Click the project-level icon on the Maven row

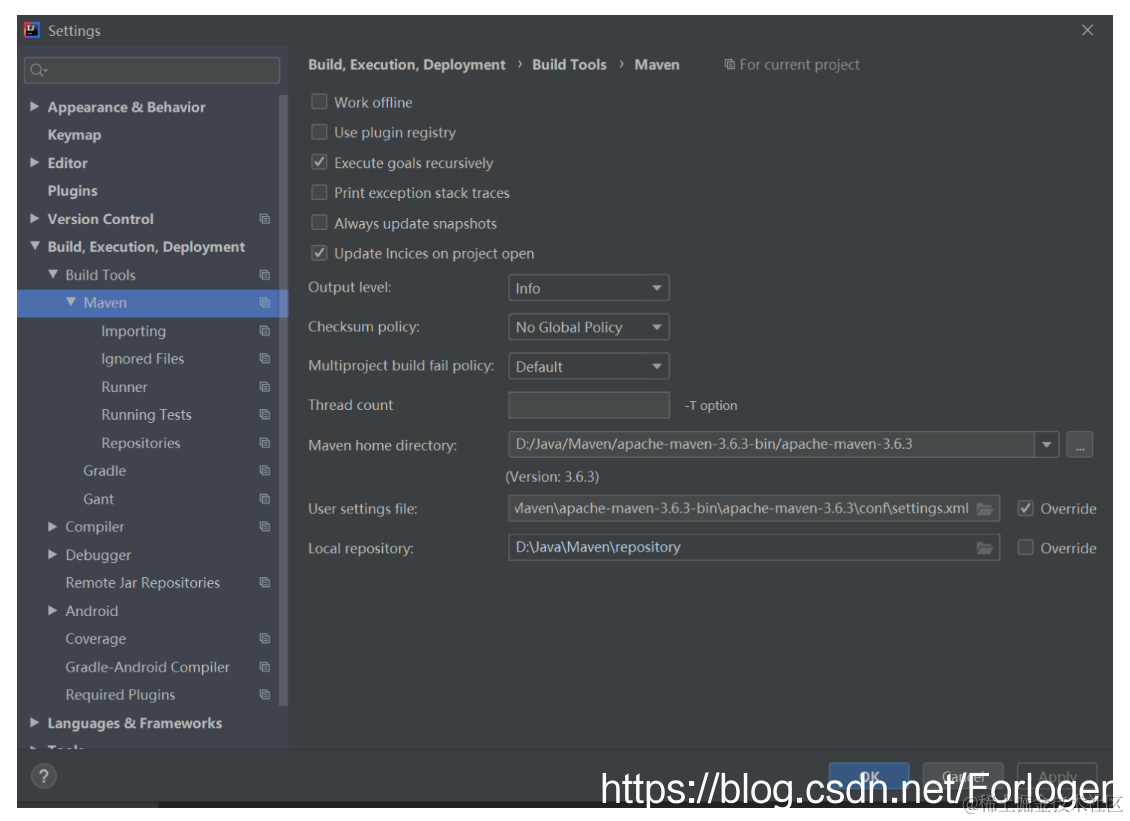[x=264, y=303]
